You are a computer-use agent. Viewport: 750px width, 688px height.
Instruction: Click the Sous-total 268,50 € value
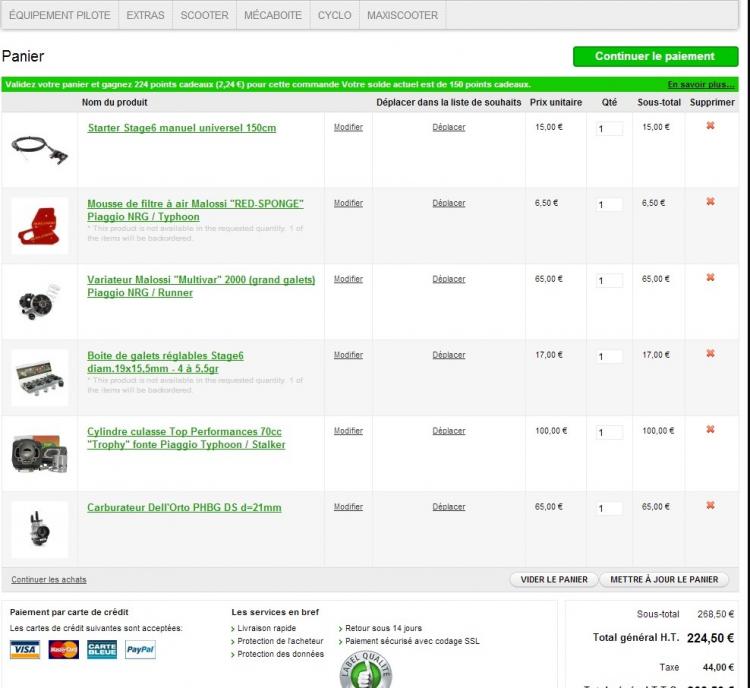(716, 614)
